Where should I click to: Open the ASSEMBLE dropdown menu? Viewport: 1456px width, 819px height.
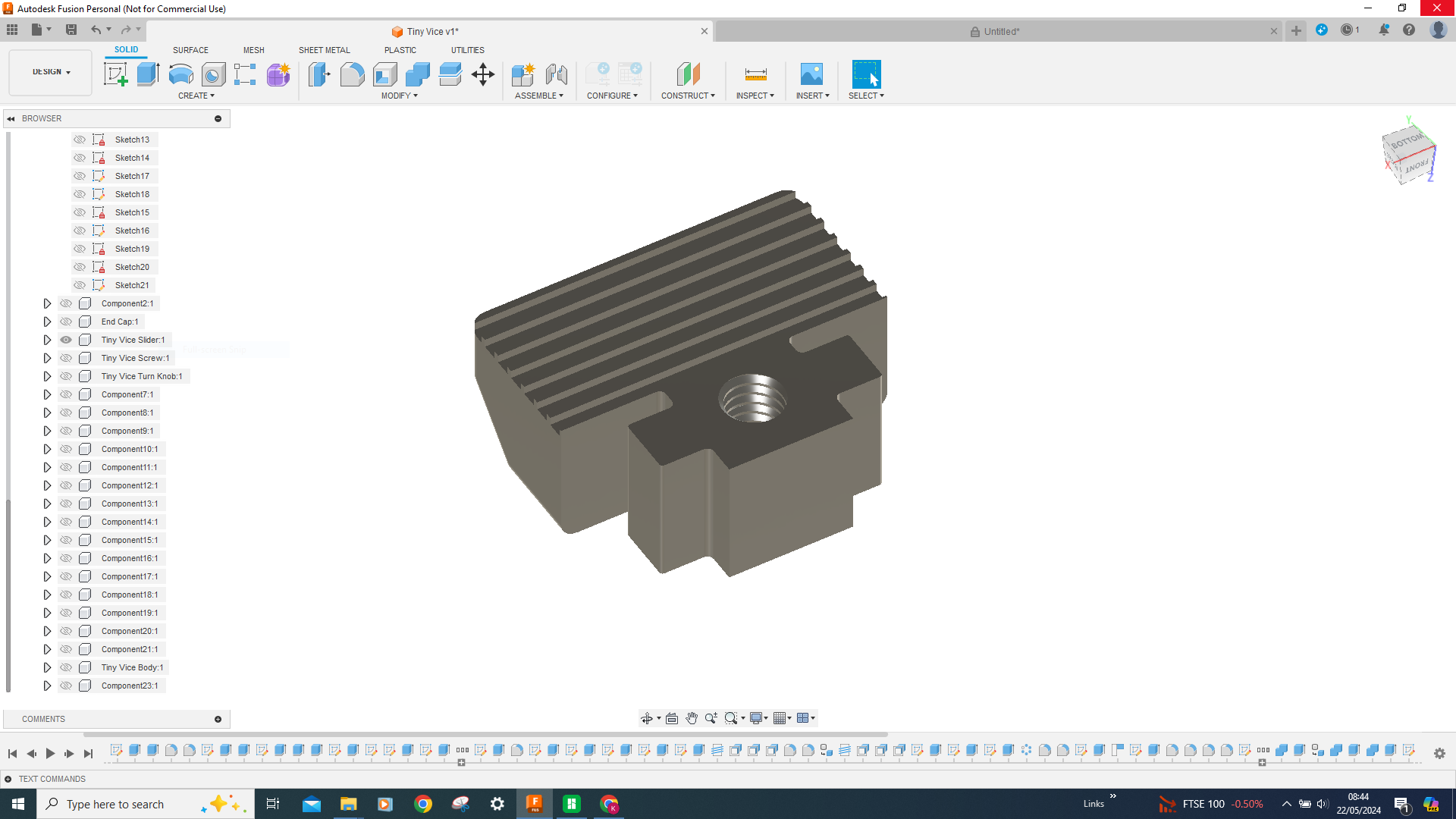coord(539,96)
